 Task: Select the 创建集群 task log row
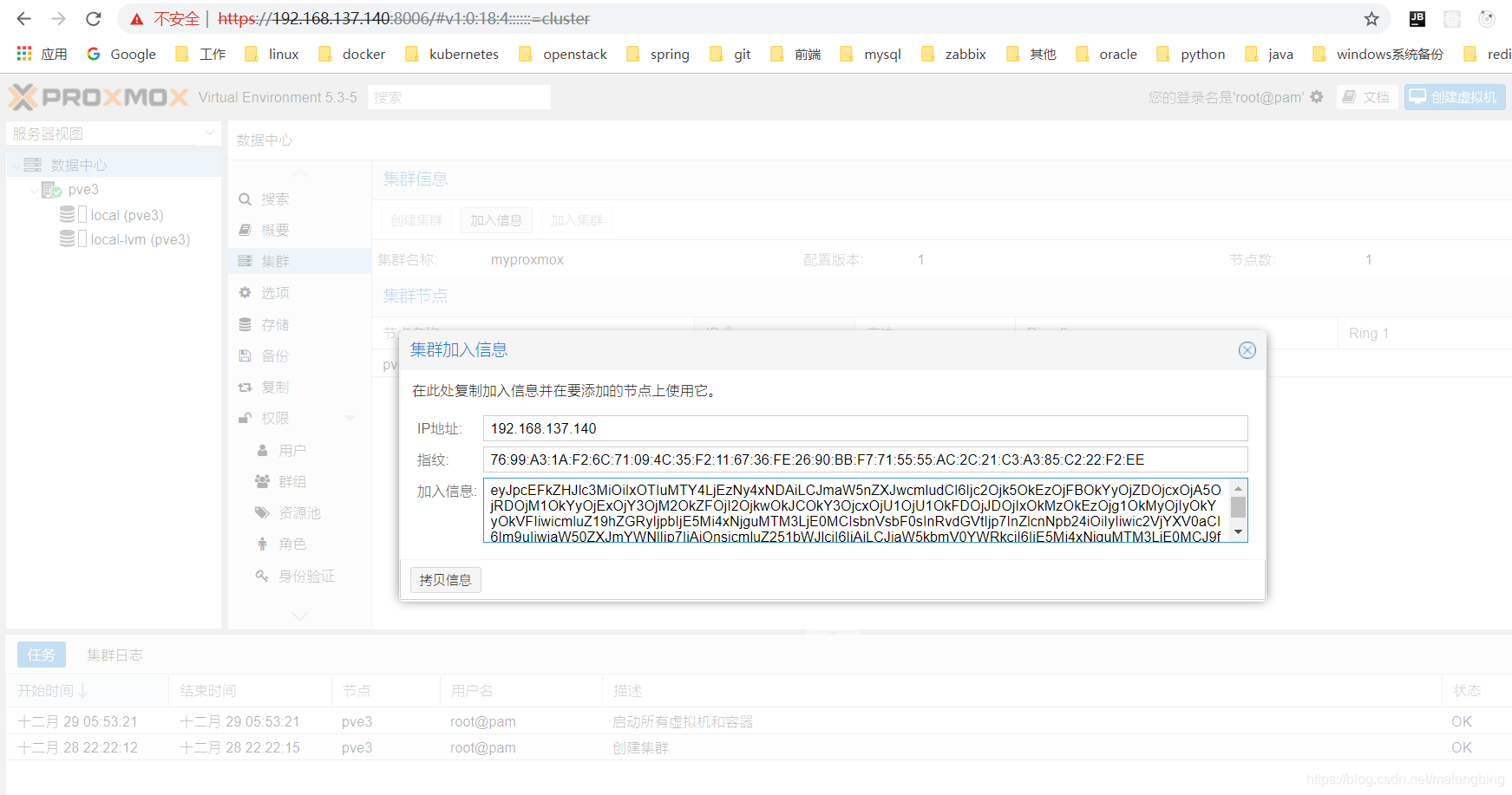(758, 747)
